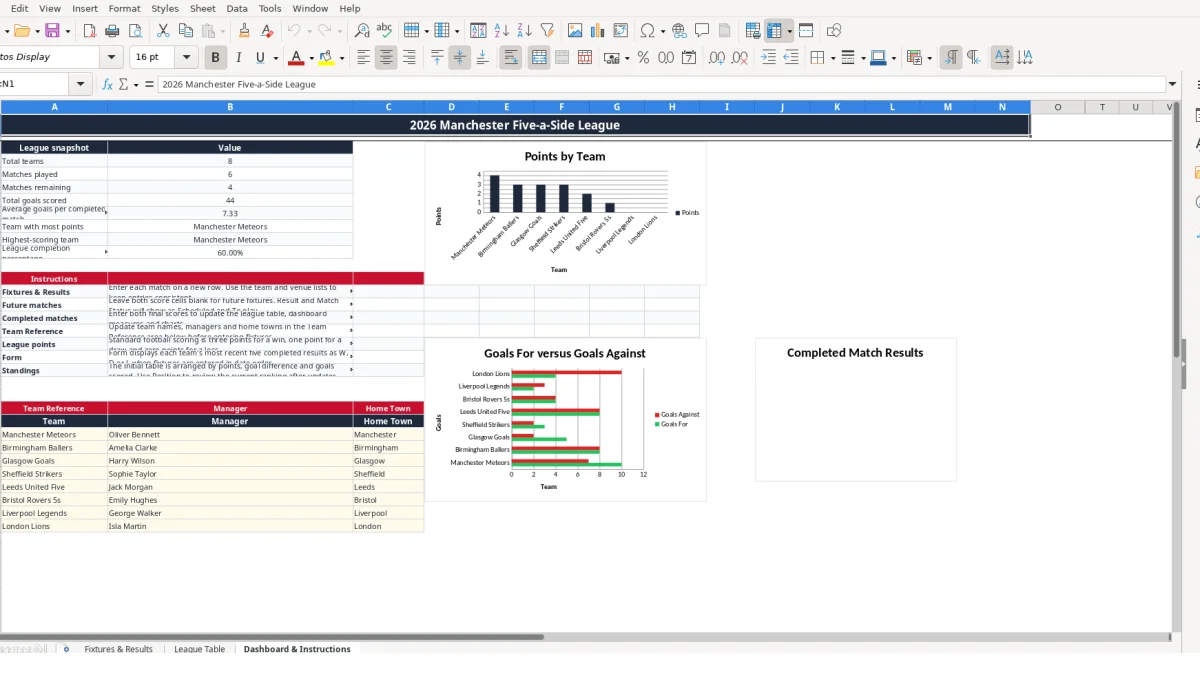Toggle Underline formatting

(261, 58)
